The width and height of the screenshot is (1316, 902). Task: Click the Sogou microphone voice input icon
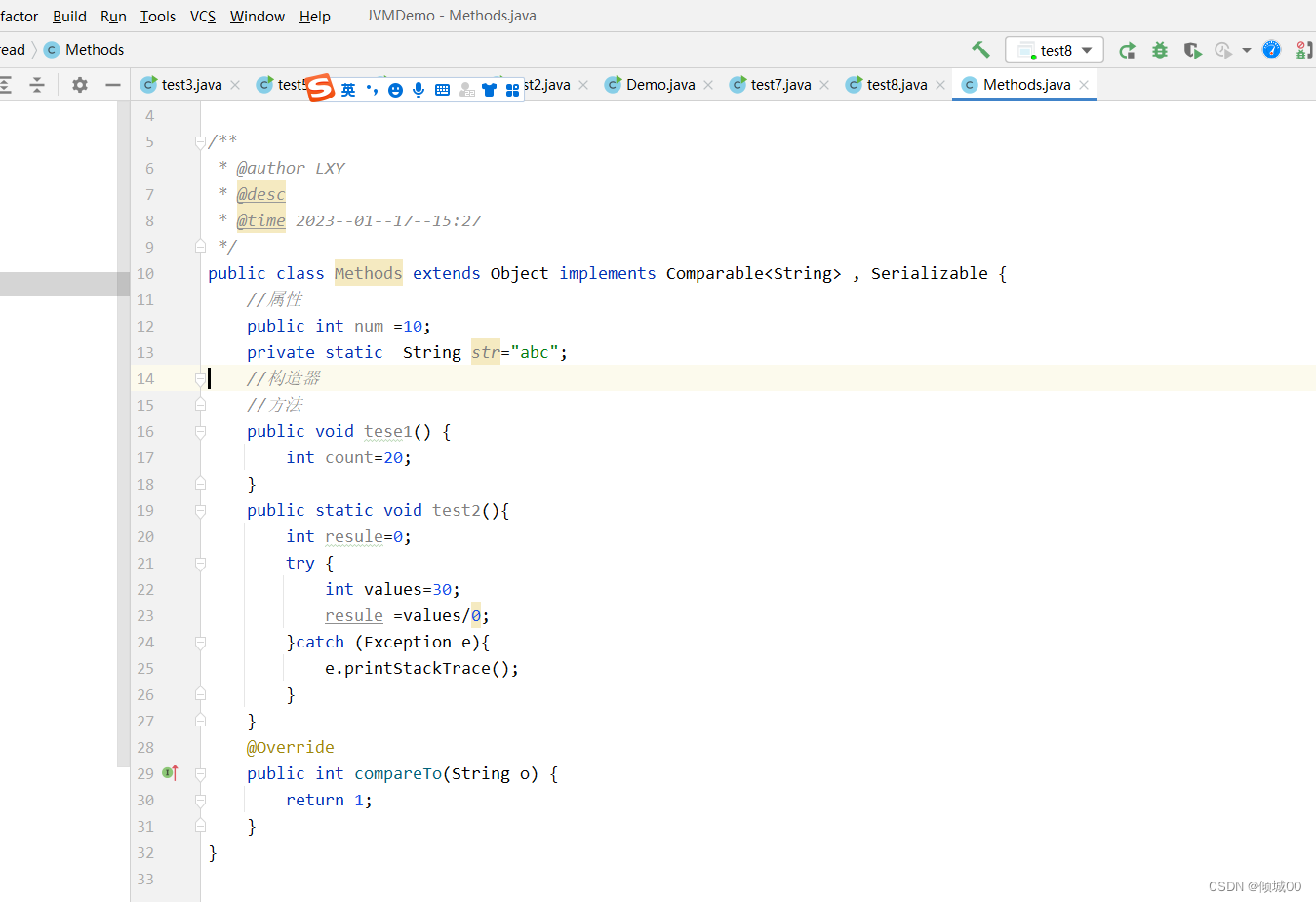pos(419,90)
